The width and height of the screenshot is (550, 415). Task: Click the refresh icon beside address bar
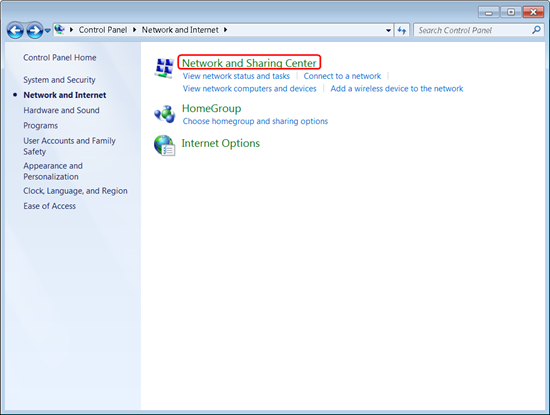pyautogui.click(x=402, y=31)
